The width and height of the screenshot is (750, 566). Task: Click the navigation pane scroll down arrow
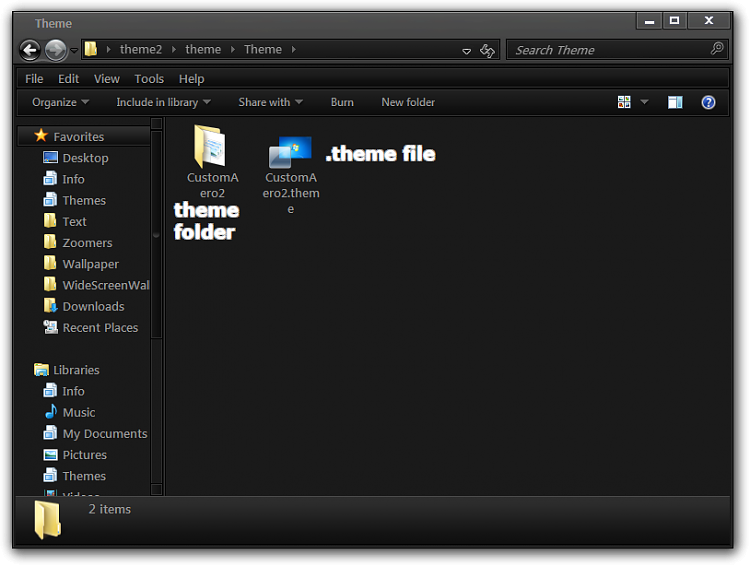pos(156,489)
